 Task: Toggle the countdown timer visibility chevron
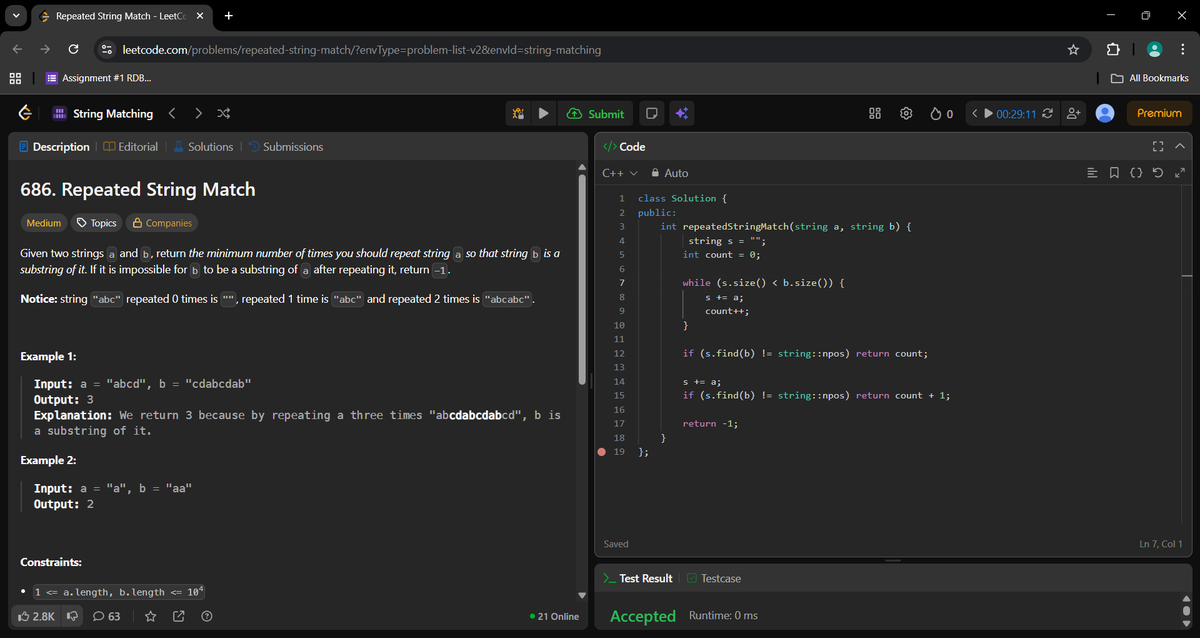(x=975, y=113)
